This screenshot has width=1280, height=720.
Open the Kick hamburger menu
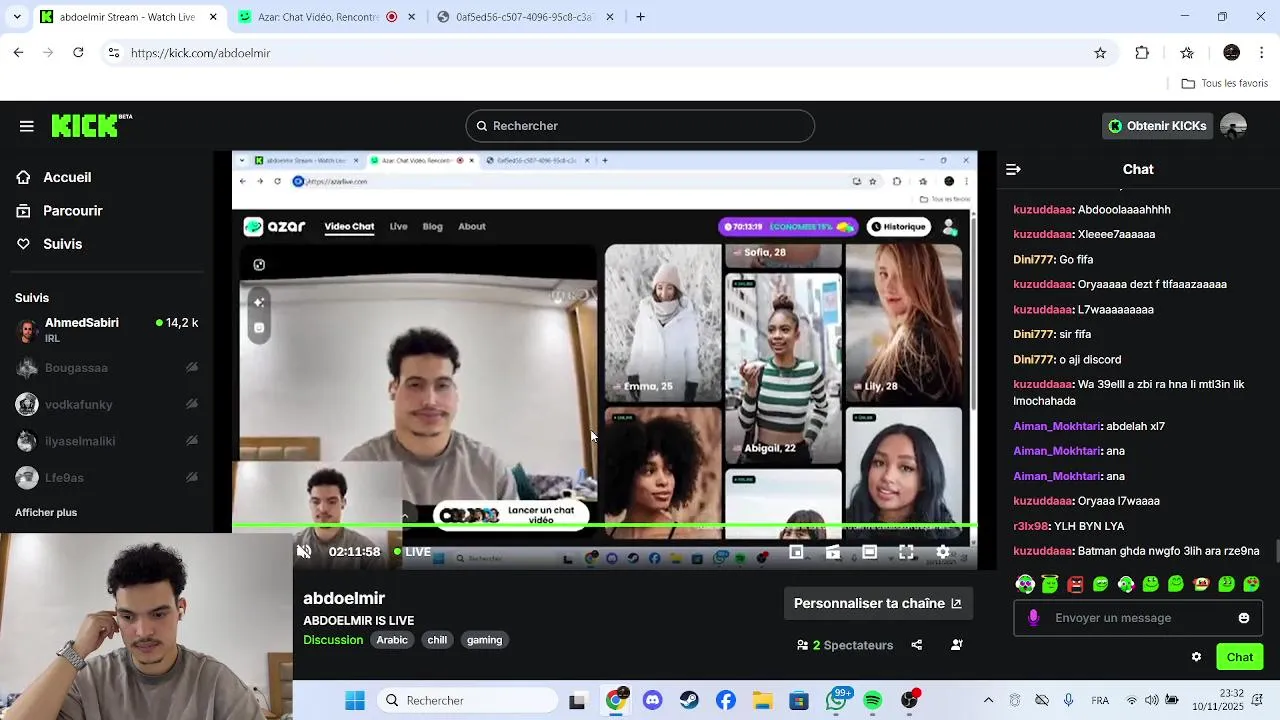27,126
